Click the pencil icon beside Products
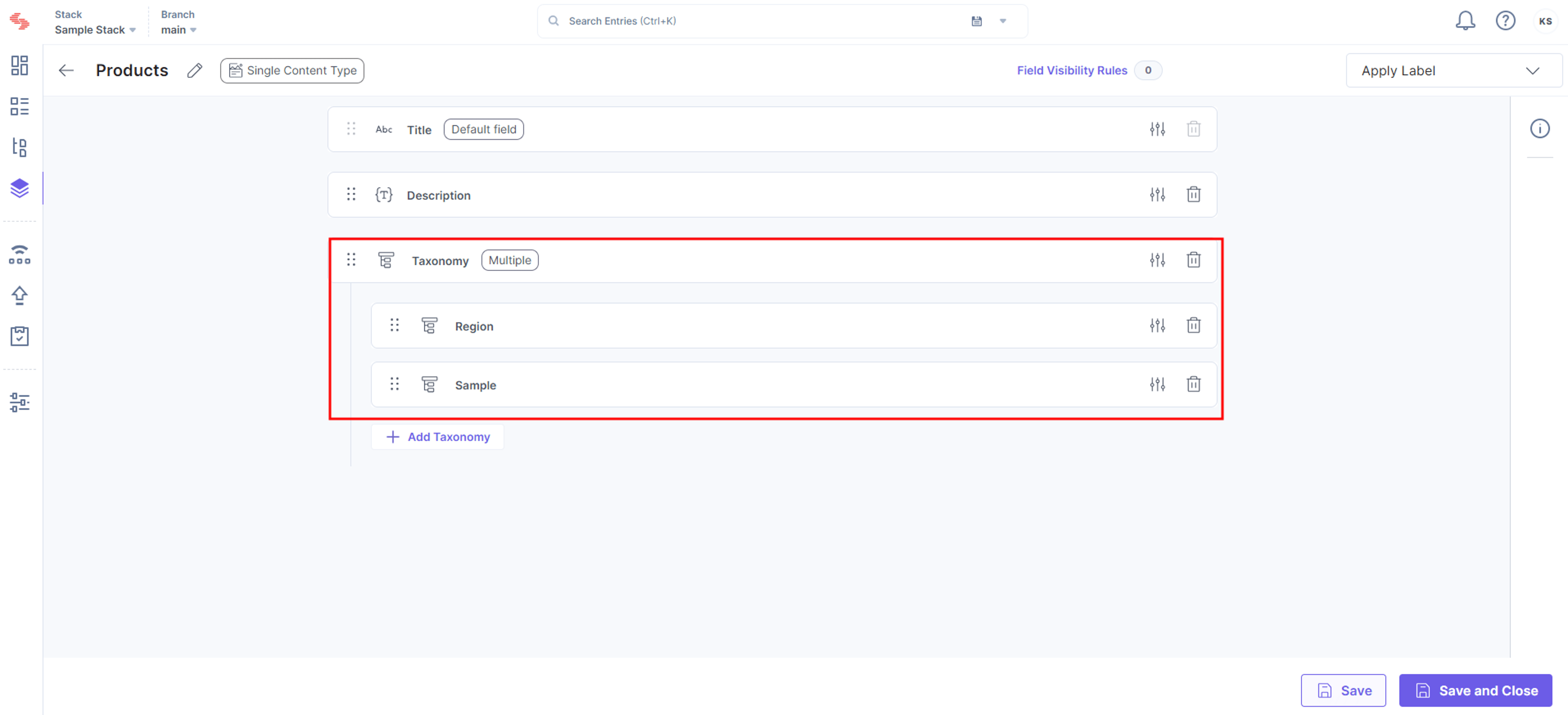The height and width of the screenshot is (715, 1568). pos(195,71)
